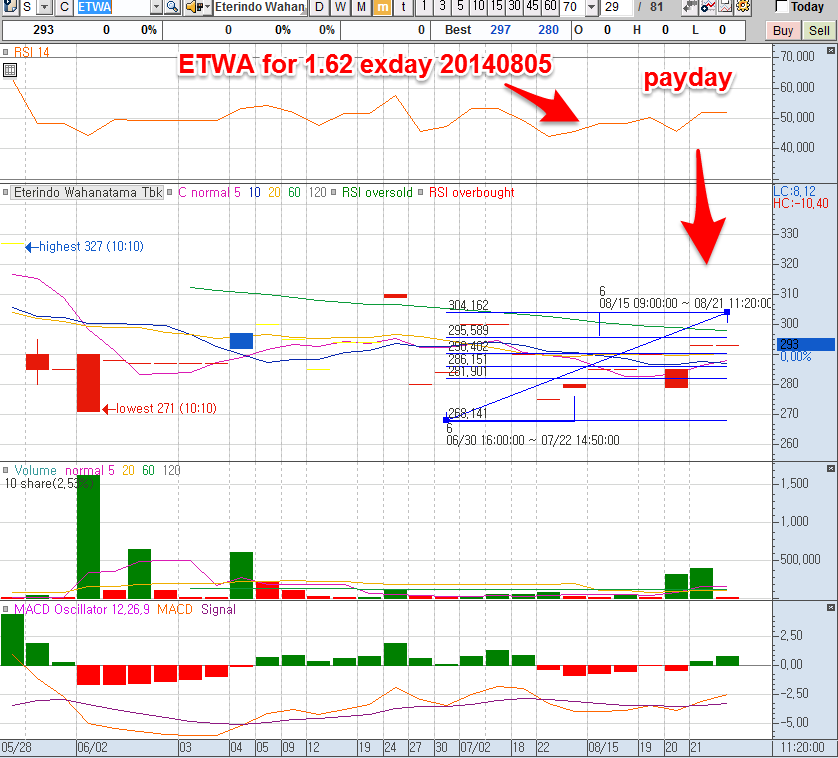
Task: Switch to daily chart with D tab
Action: click(x=319, y=7)
